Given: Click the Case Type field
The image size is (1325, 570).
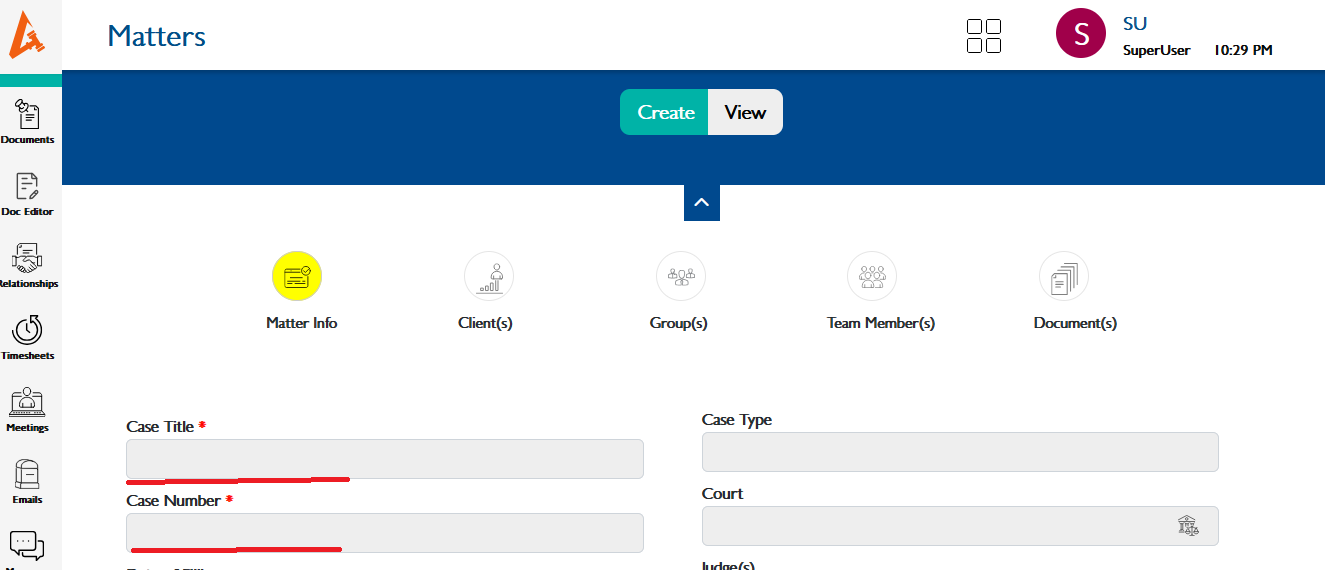Looking at the screenshot, I should click(x=960, y=452).
